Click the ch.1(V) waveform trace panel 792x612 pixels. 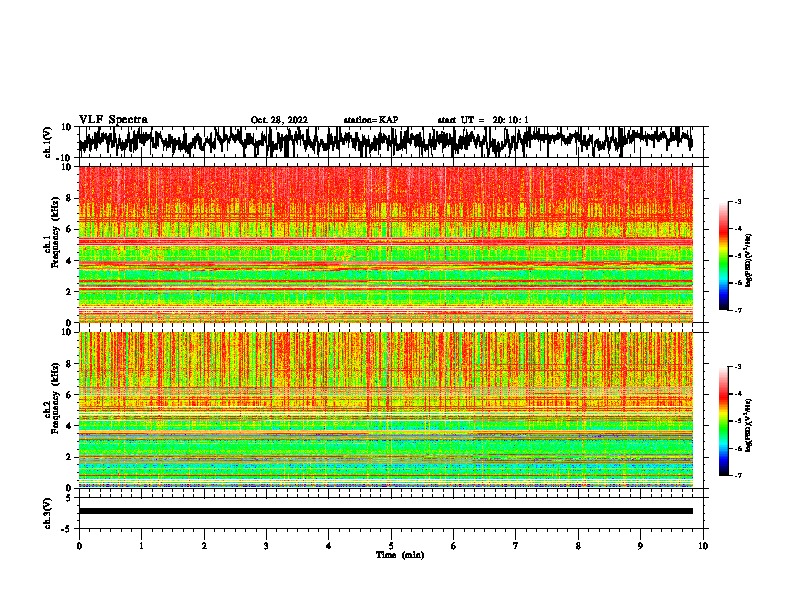[x=393, y=142]
